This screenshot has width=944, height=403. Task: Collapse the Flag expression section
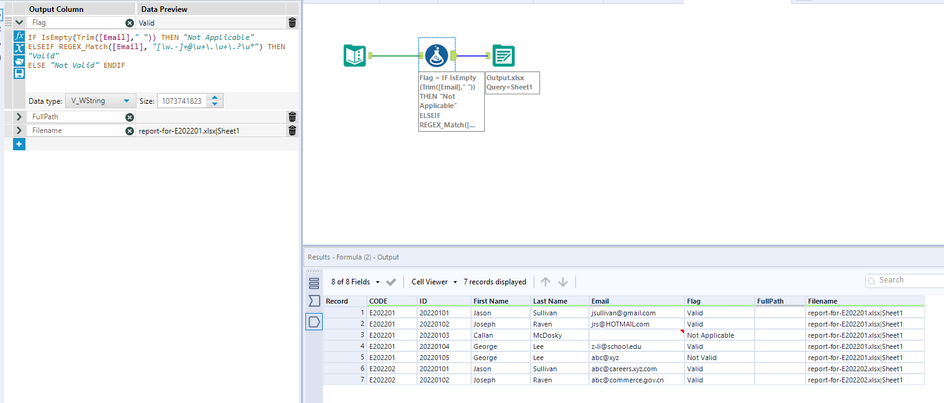tap(20, 22)
